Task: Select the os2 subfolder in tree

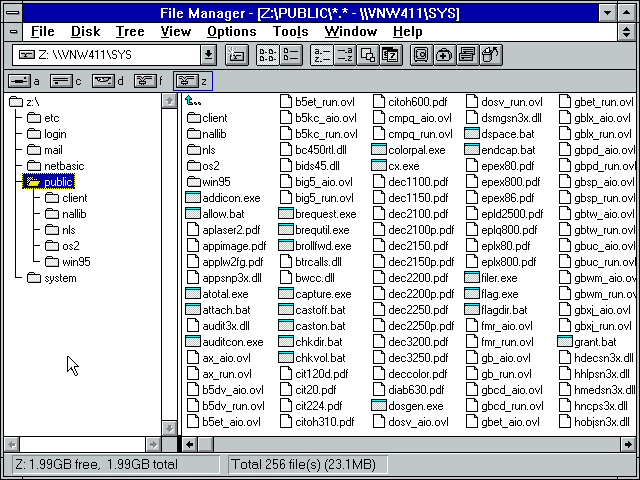Action: pyautogui.click(x=62, y=246)
